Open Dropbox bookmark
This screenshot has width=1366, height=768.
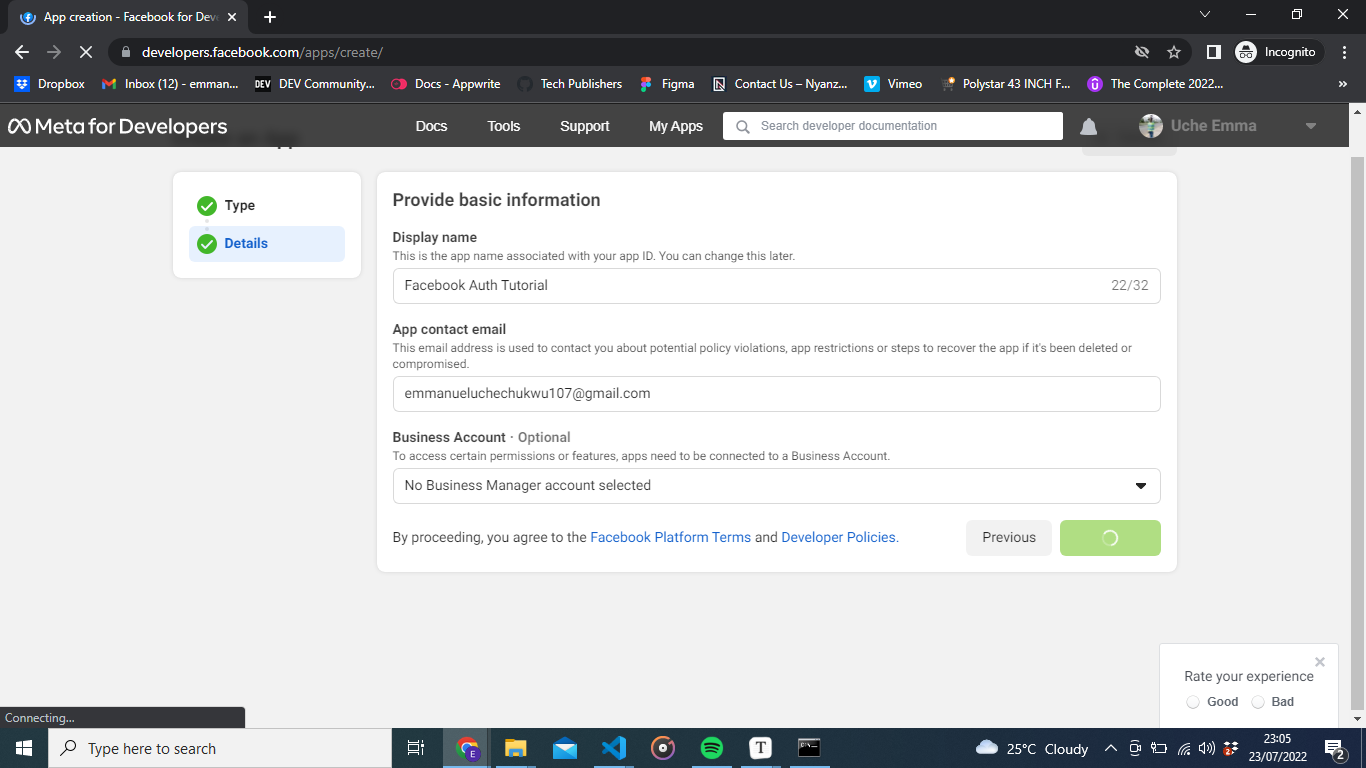click(x=50, y=84)
